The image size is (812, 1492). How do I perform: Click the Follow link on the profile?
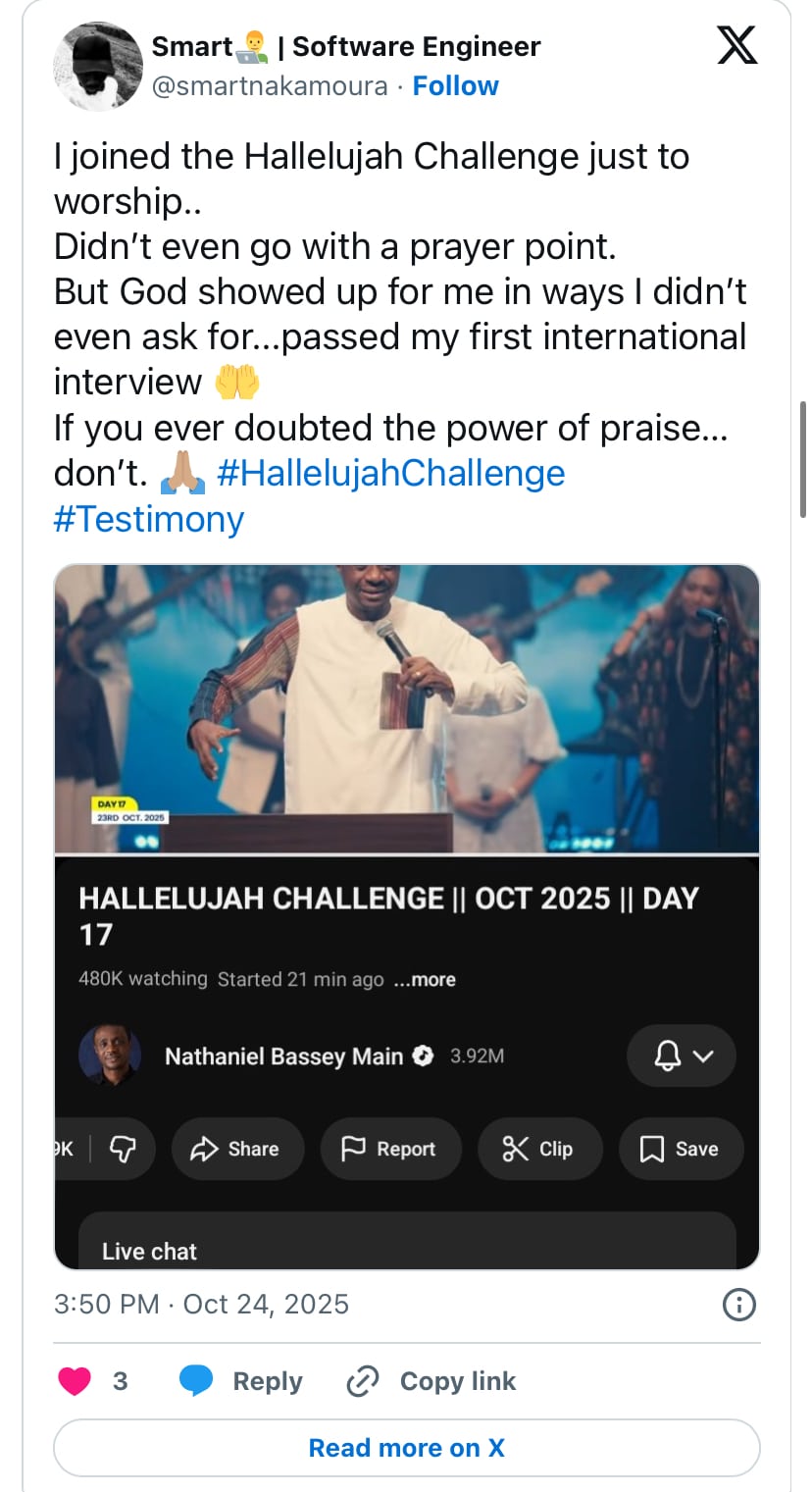click(x=455, y=85)
